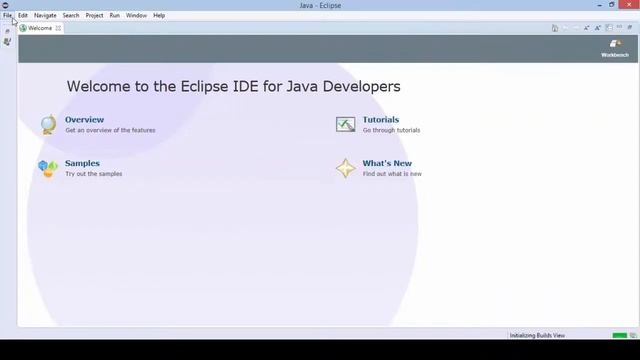This screenshot has width=640, height=360.
Task: Open the Run menu
Action: tap(115, 16)
